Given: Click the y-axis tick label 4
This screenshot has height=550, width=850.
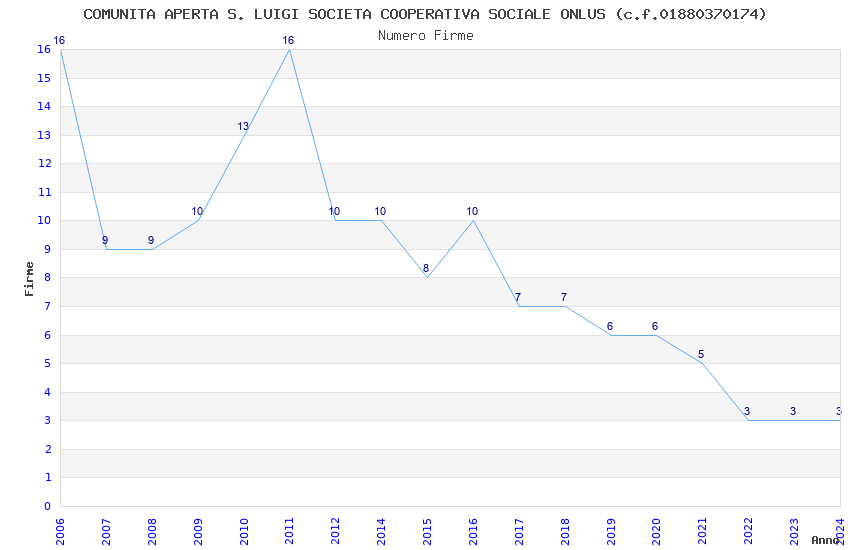Looking at the screenshot, I should point(48,392).
